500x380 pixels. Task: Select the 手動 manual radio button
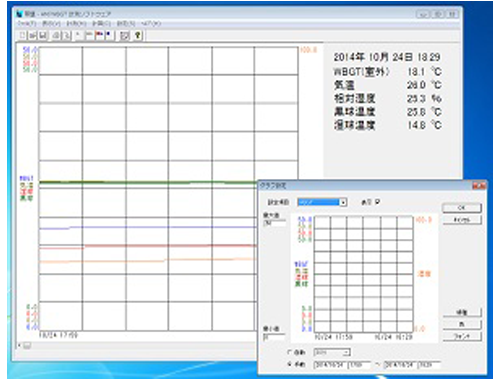pyautogui.click(x=290, y=365)
